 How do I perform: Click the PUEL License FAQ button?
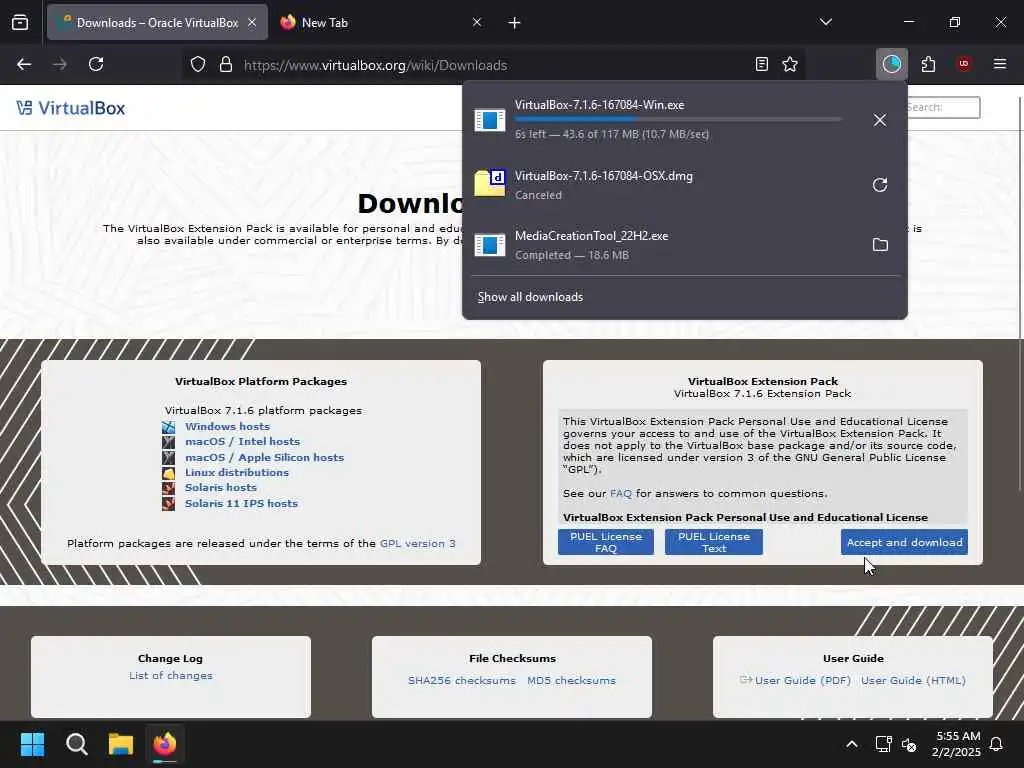(x=605, y=542)
